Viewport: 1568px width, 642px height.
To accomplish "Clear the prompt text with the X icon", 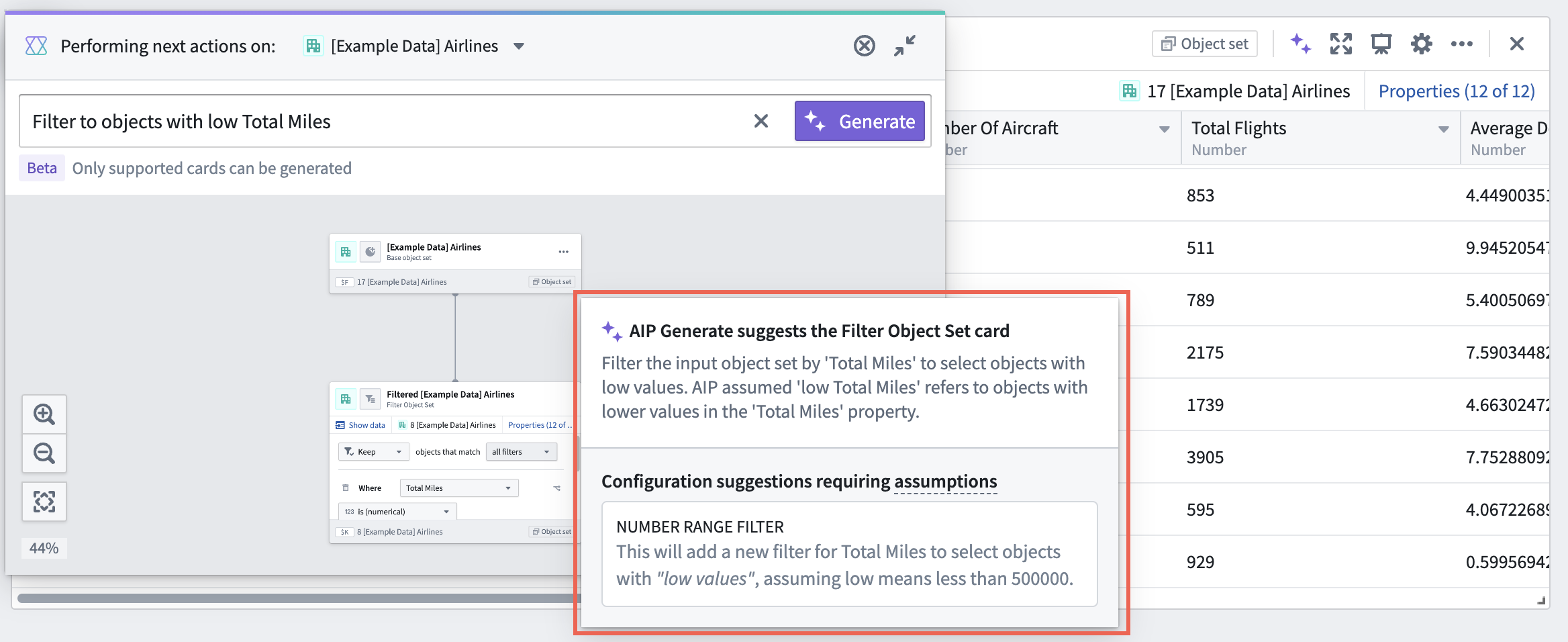I will point(761,121).
